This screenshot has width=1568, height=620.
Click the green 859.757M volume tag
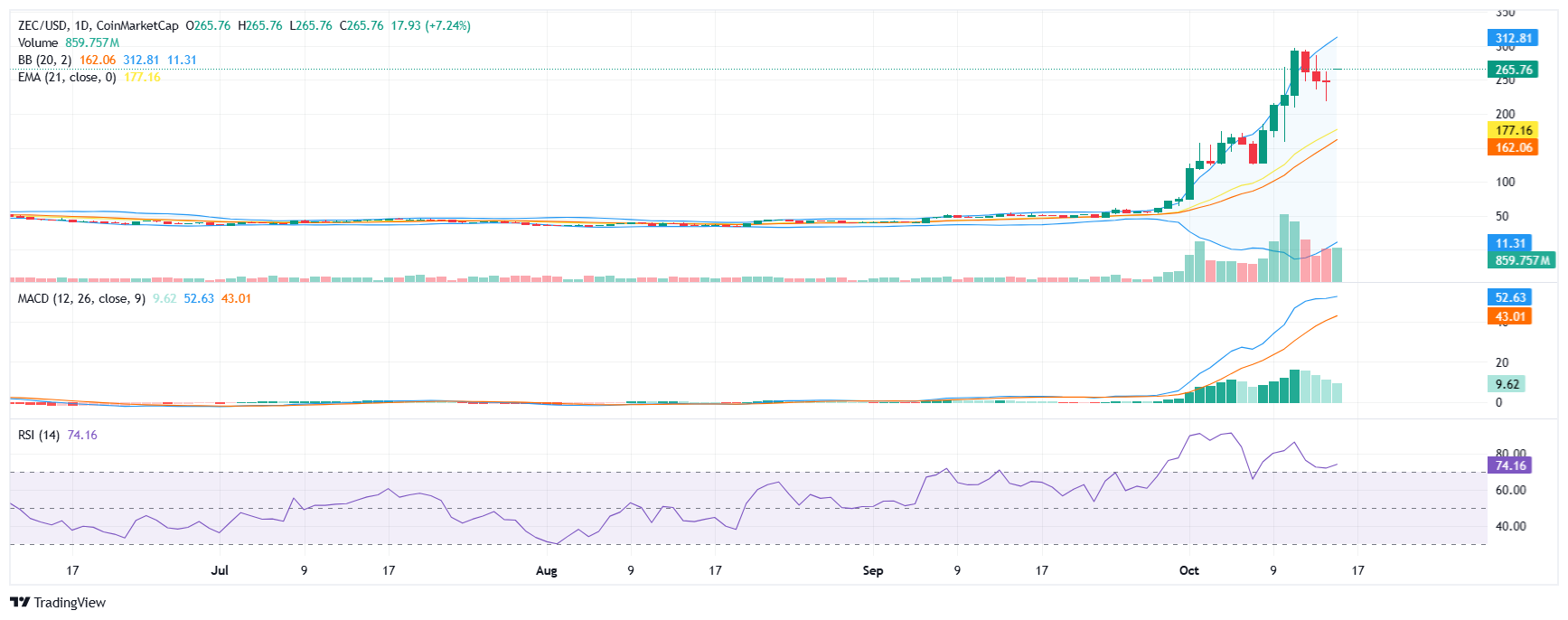[1521, 260]
